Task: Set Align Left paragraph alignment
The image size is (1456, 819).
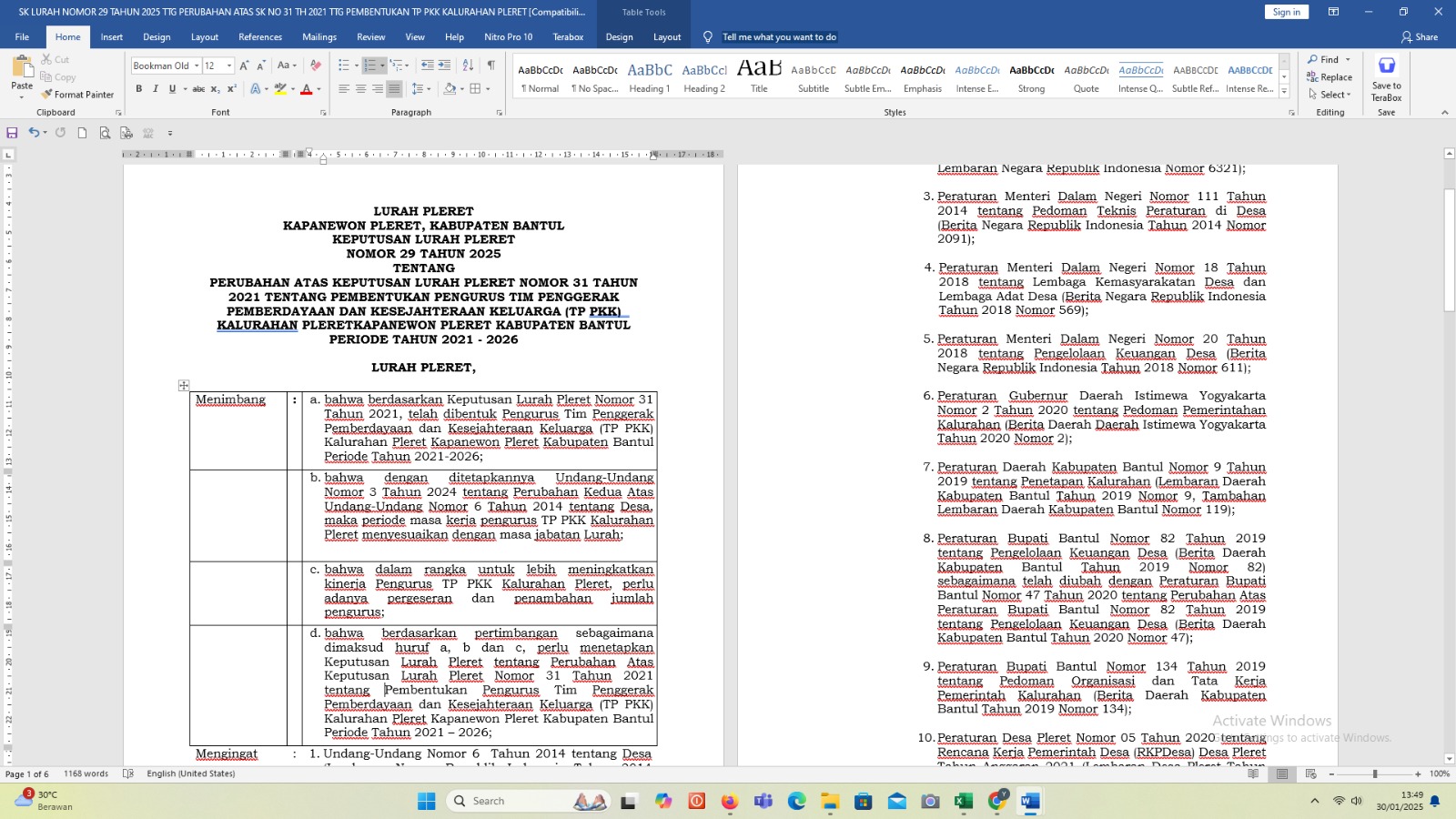Action: 344,89
